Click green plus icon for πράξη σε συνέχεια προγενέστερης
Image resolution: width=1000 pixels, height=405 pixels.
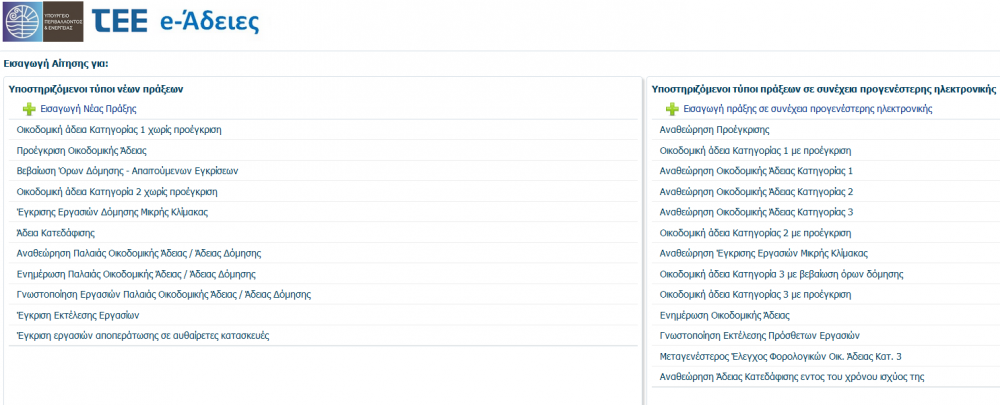pos(672,109)
